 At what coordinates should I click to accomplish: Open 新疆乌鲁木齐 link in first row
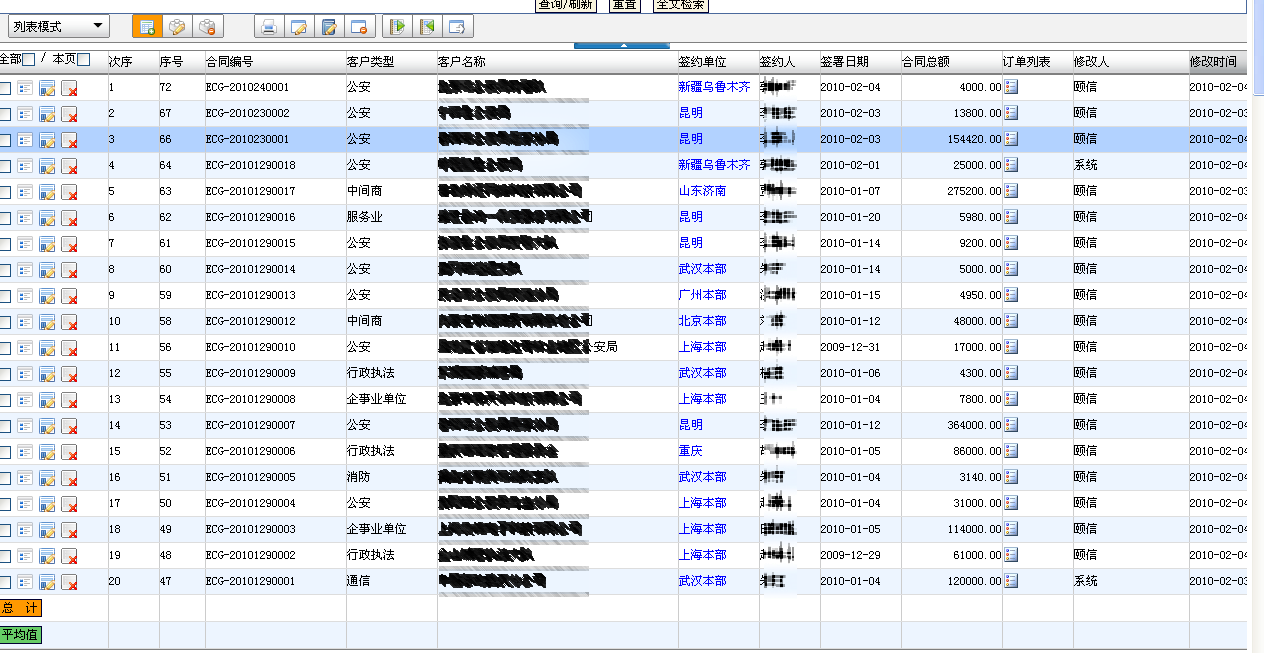[714, 87]
